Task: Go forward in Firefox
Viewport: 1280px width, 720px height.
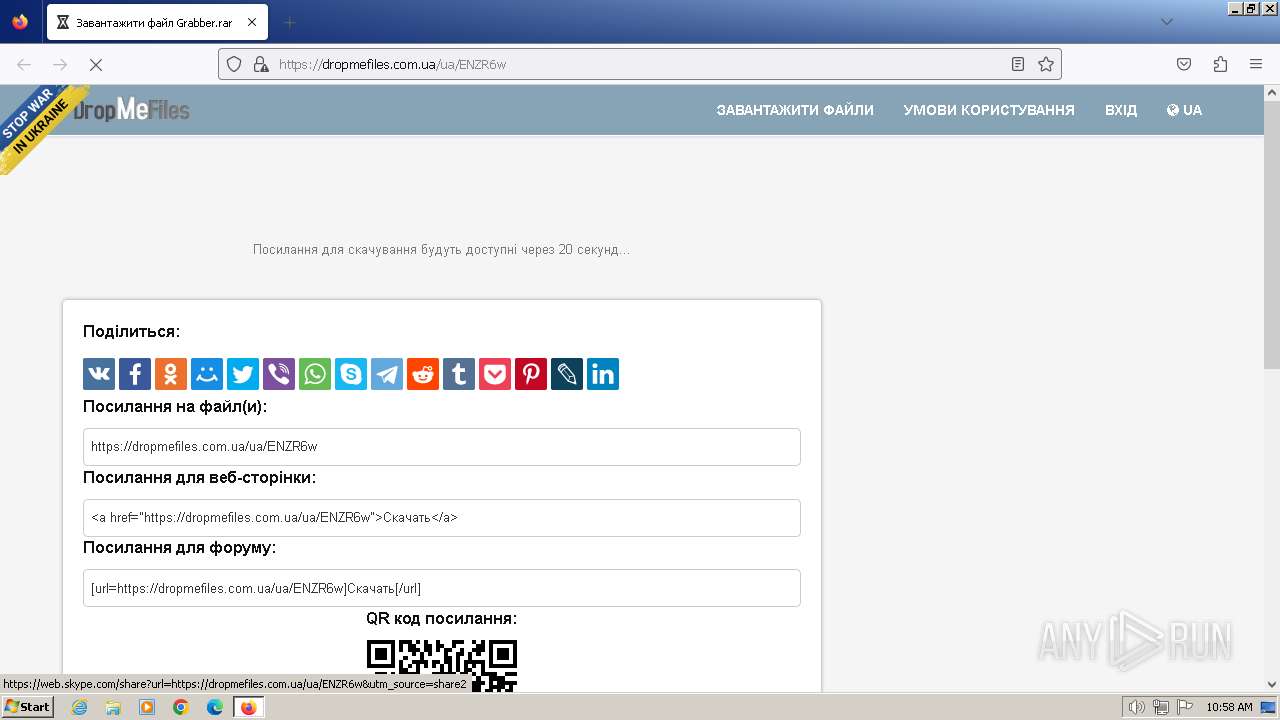Action: coord(60,64)
